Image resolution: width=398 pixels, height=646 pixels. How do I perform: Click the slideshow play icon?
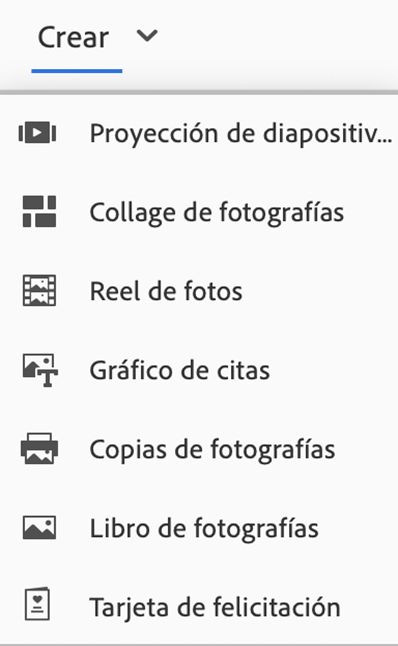coord(37,133)
